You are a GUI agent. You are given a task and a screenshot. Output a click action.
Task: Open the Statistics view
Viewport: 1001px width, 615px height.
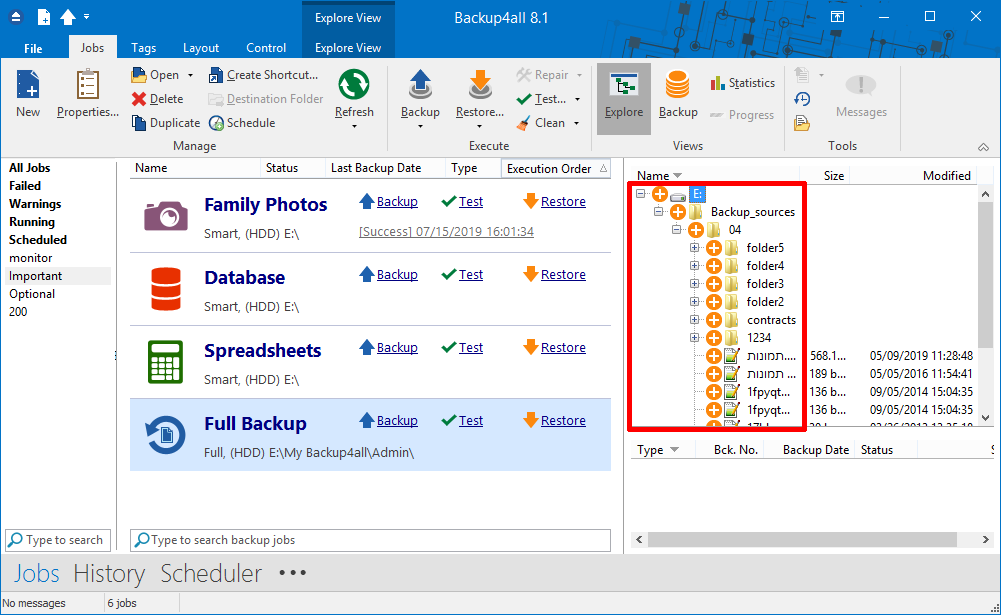[742, 83]
